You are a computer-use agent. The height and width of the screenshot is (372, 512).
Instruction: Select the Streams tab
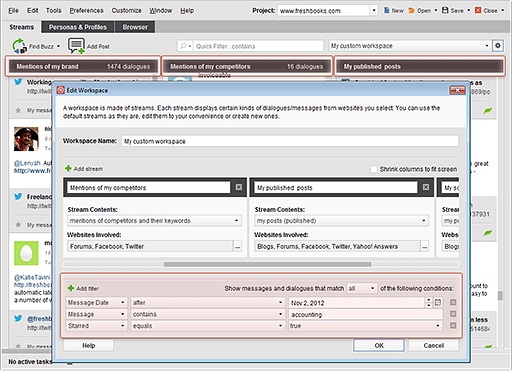pyautogui.click(x=22, y=27)
